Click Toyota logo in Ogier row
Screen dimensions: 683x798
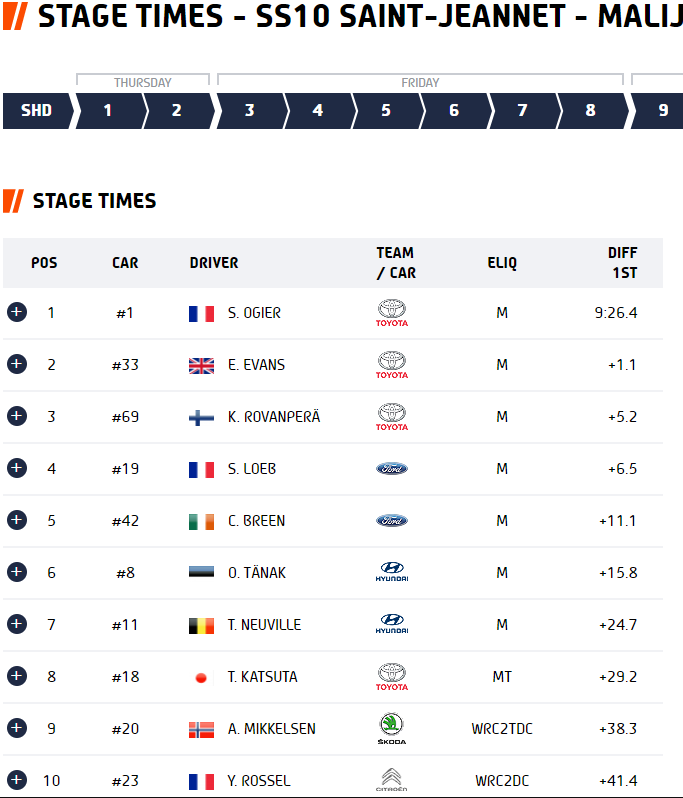pyautogui.click(x=392, y=312)
